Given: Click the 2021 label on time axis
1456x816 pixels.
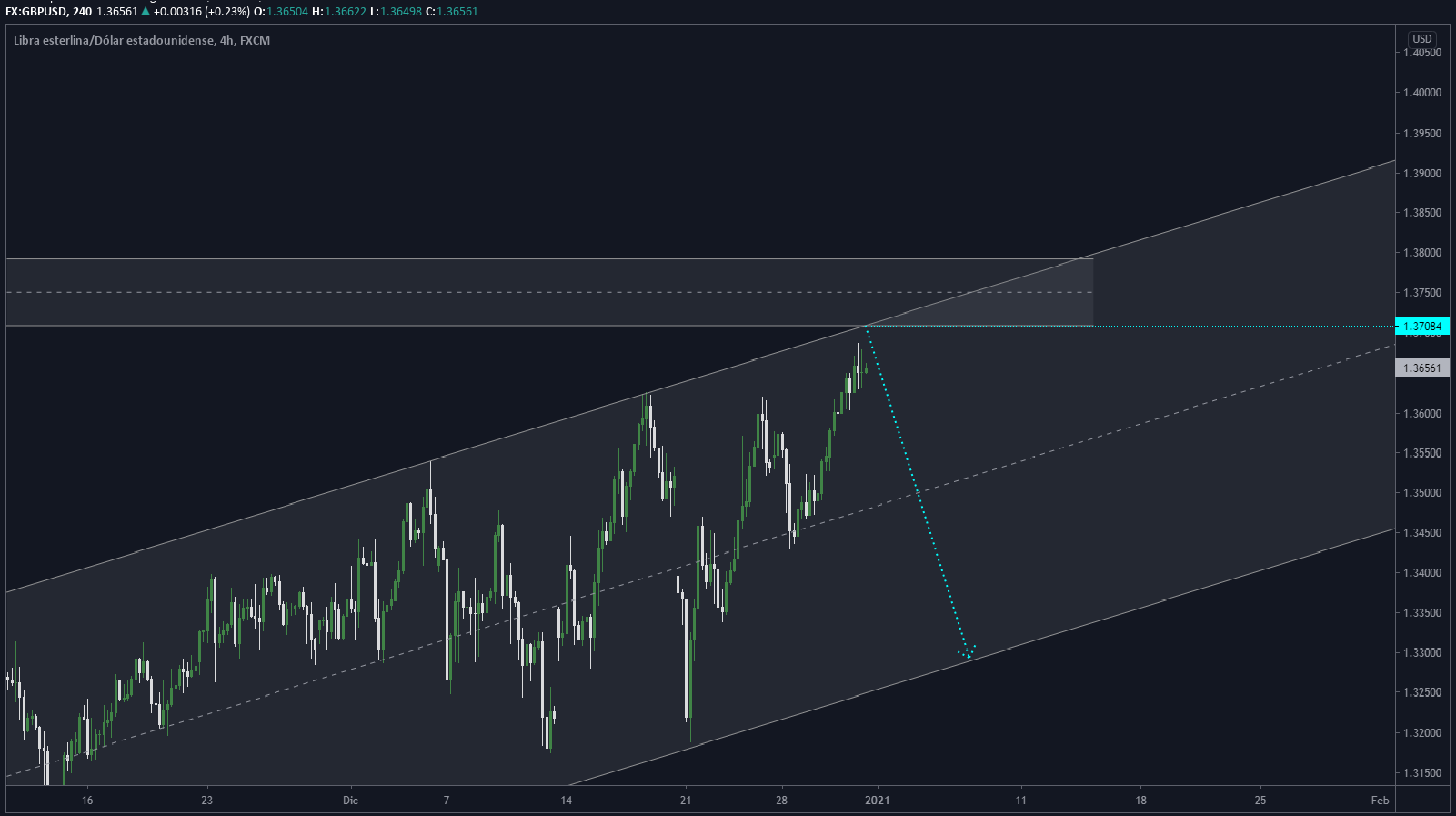Looking at the screenshot, I should coord(877,801).
